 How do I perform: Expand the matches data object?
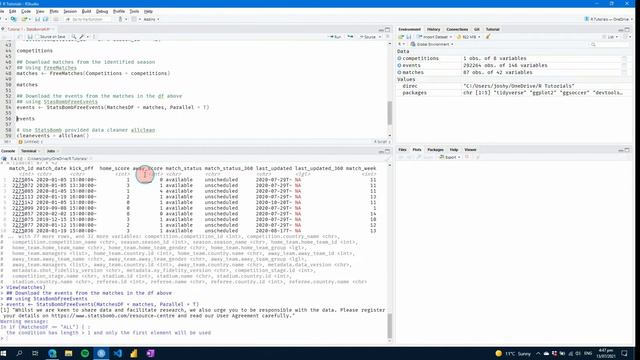click(x=399, y=72)
